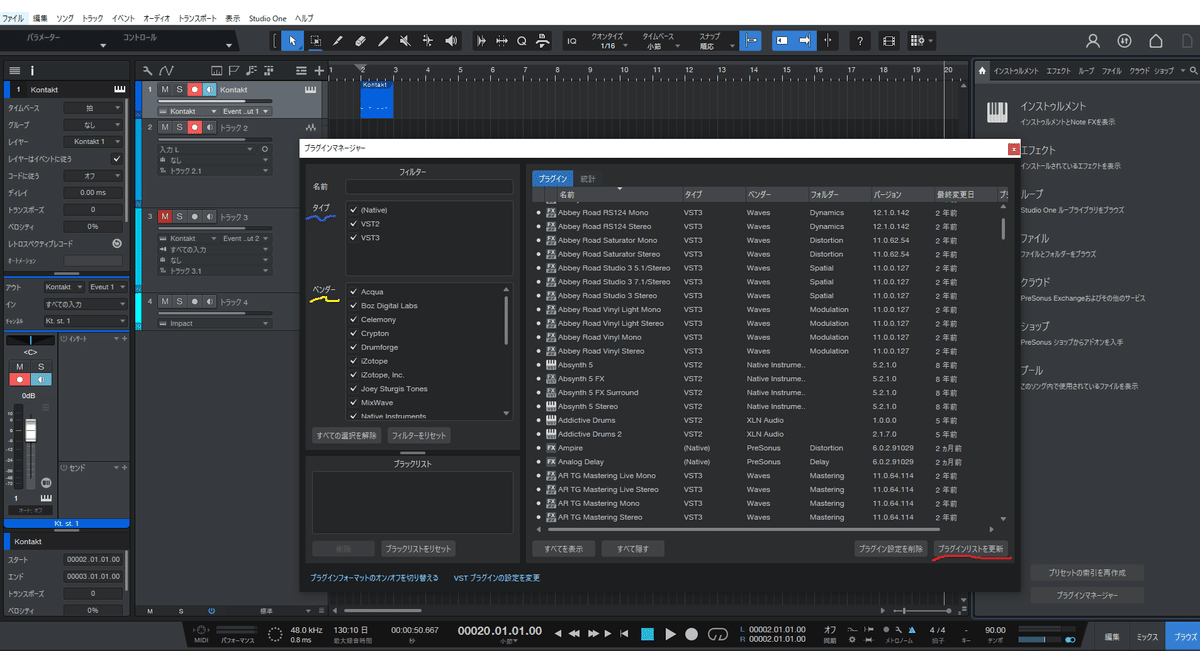Select the Listen tool speaker icon
1200x651 pixels.
coord(450,41)
